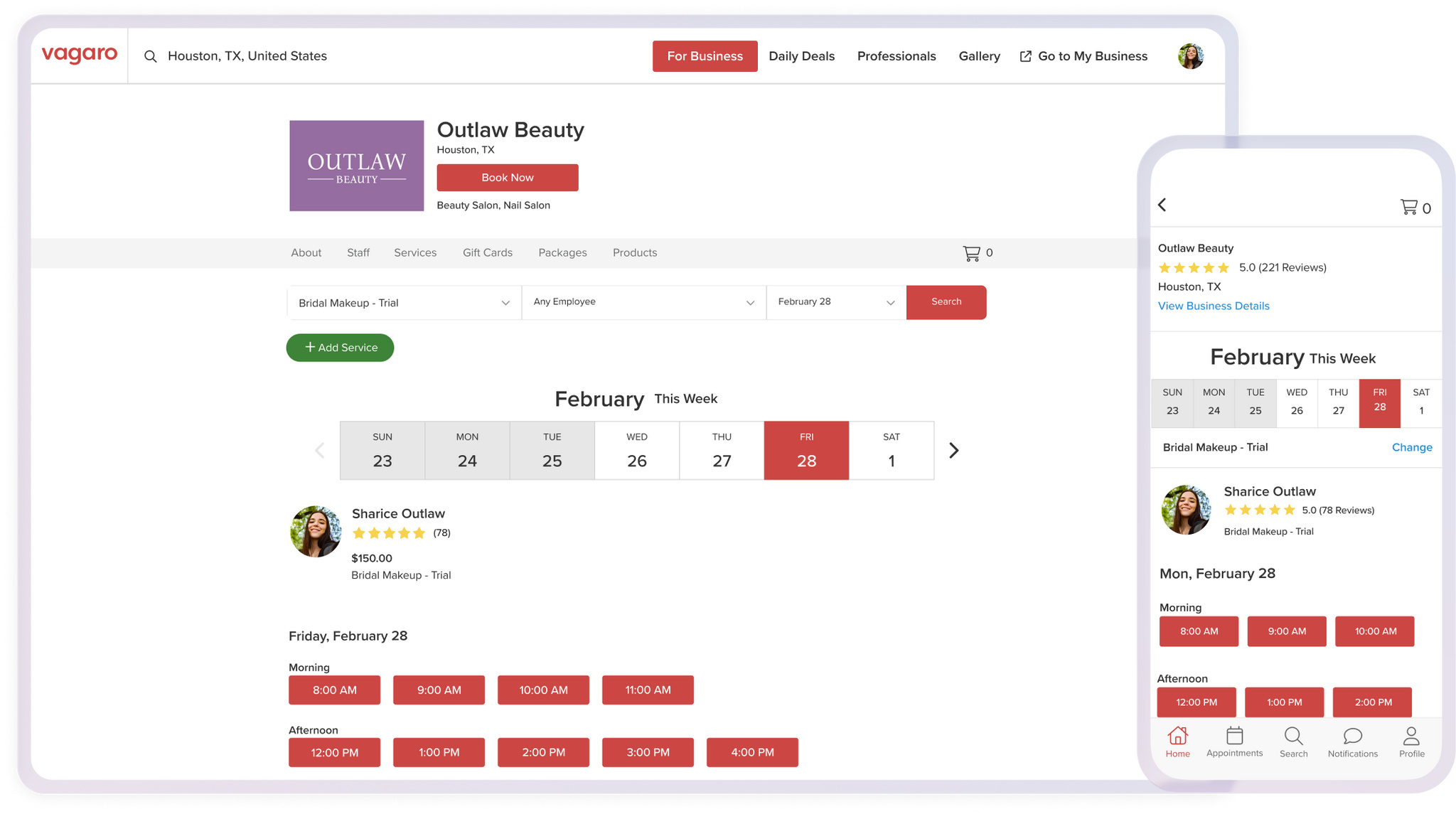
Task: Open the desktop shopping cart icon
Action: tap(971, 253)
